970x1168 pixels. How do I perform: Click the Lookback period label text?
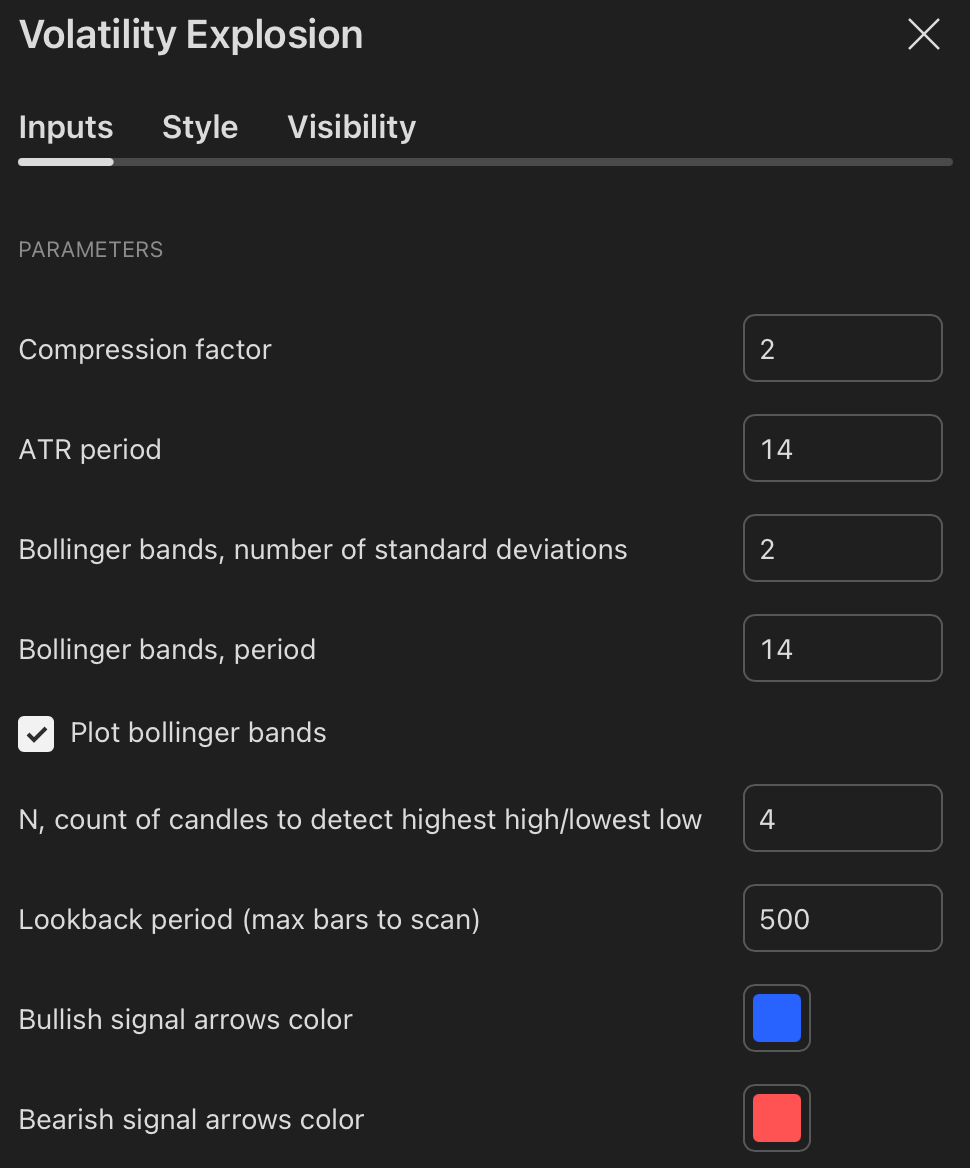[x=249, y=919]
